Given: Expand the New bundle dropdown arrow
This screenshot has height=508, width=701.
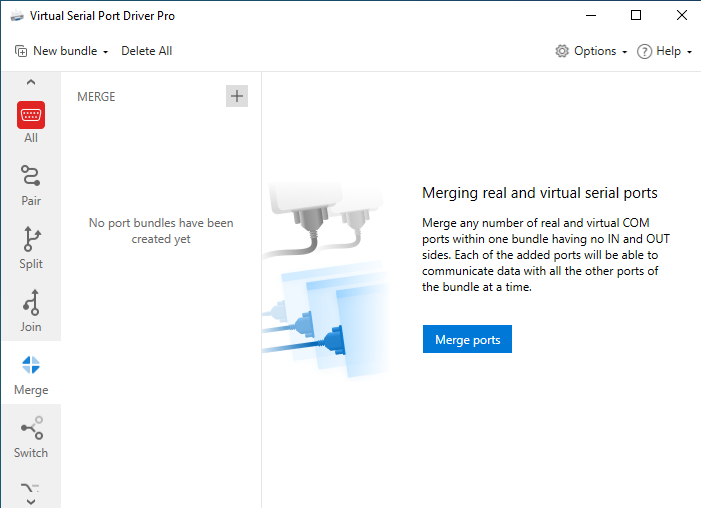Looking at the screenshot, I should 106,52.
